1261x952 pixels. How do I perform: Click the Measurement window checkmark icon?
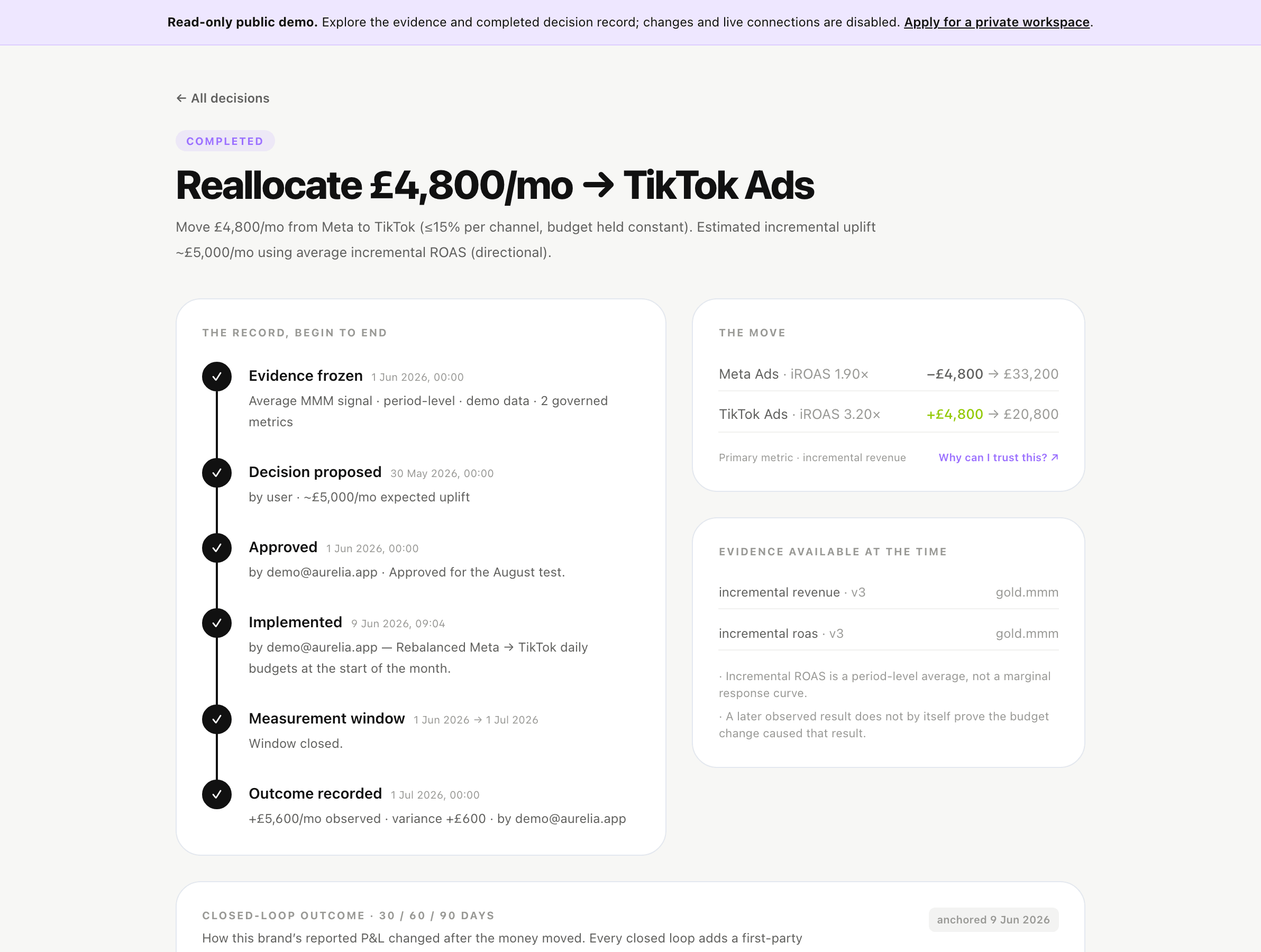[217, 719]
